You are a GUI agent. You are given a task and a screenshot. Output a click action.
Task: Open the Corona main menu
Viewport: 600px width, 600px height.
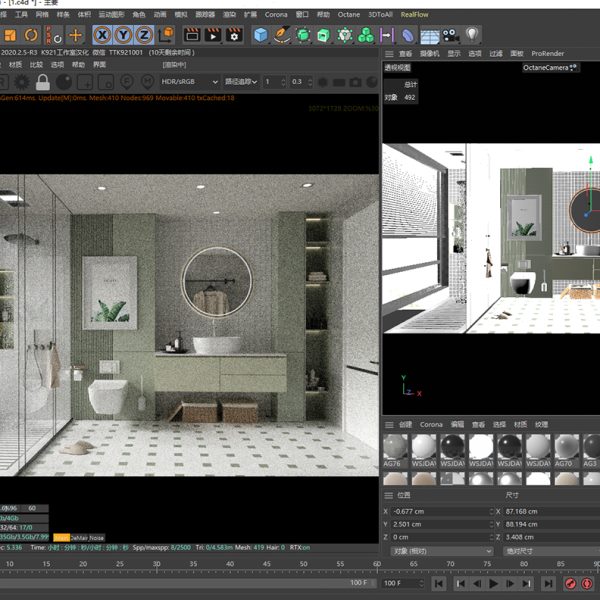276,15
